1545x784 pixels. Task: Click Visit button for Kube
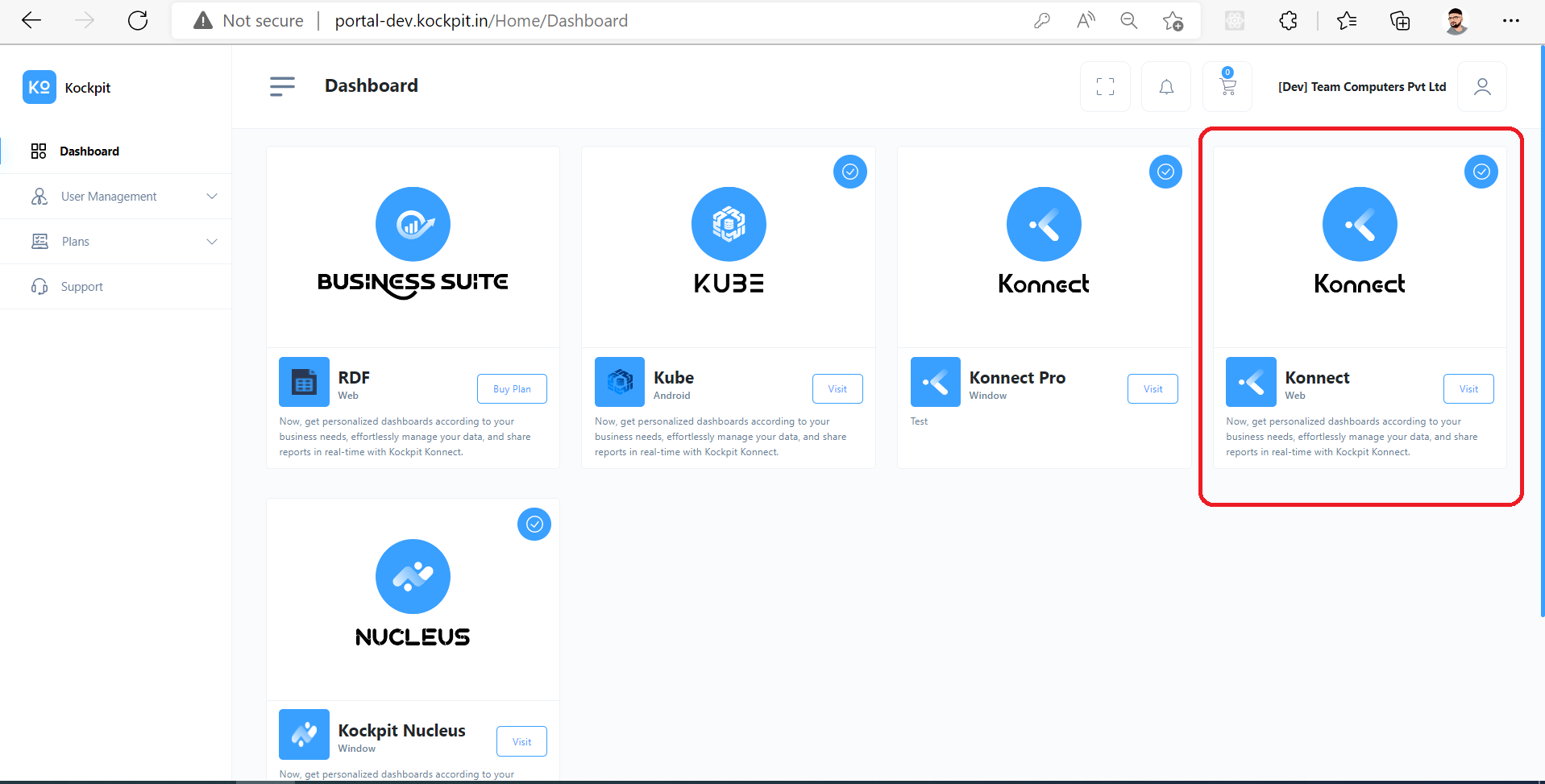click(837, 389)
